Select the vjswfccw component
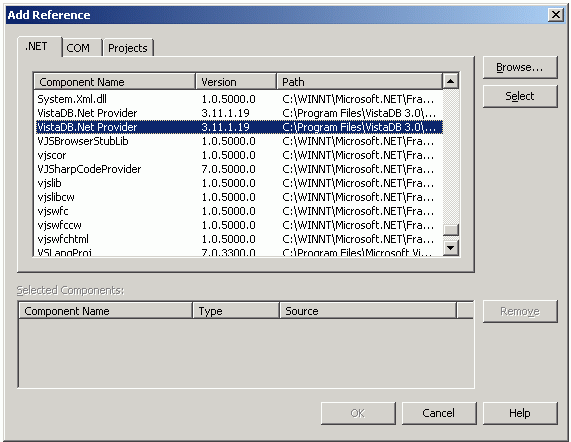The image size is (571, 442). (239, 225)
